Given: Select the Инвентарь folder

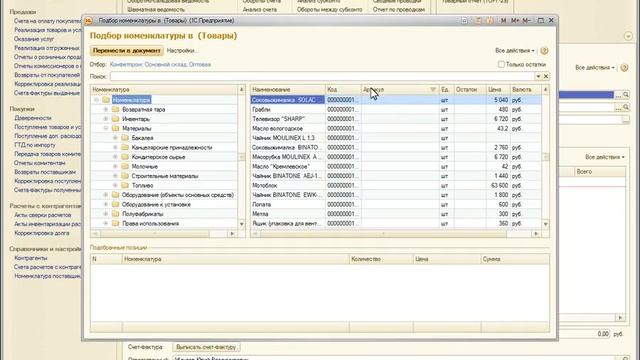Looking at the screenshot, I should [136, 119].
